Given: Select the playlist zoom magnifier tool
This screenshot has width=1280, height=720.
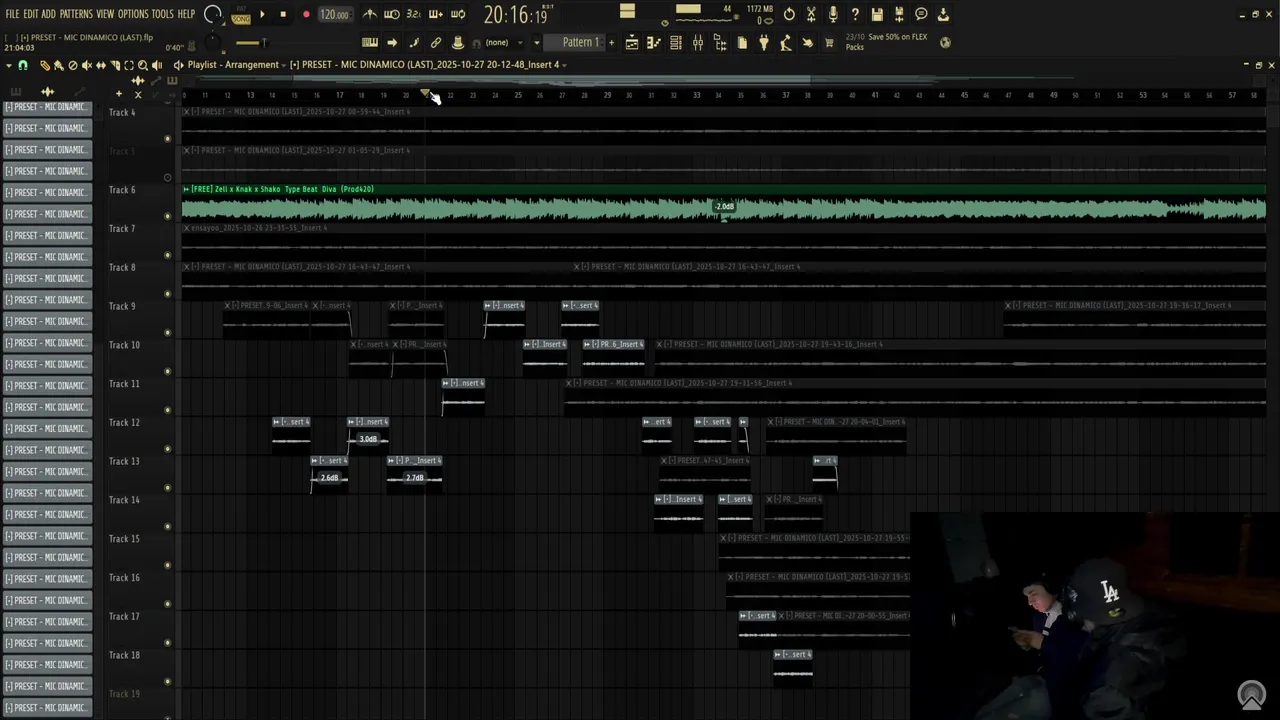Looking at the screenshot, I should [x=143, y=65].
